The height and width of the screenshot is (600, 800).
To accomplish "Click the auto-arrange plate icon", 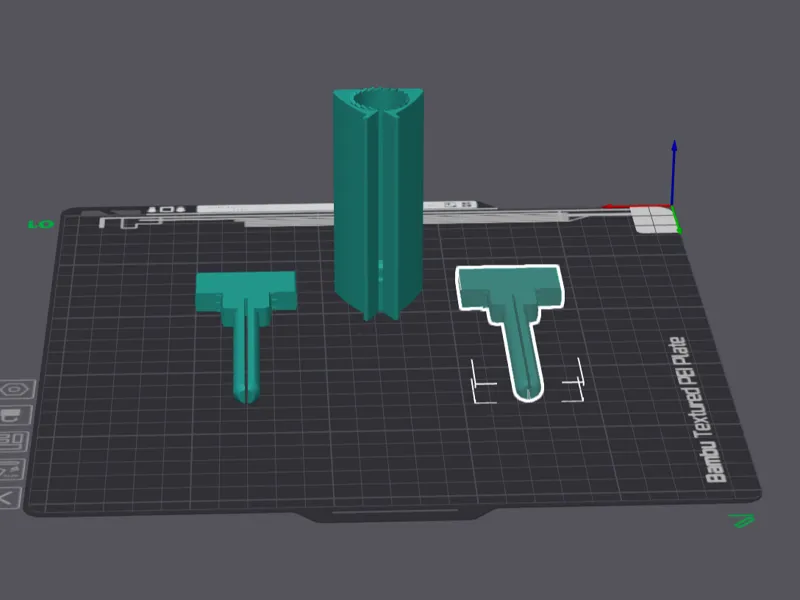I will coord(12,441).
